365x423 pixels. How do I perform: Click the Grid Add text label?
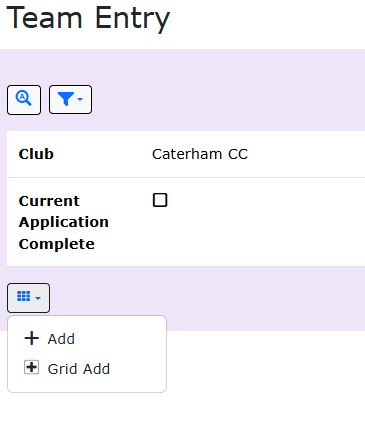[79, 369]
